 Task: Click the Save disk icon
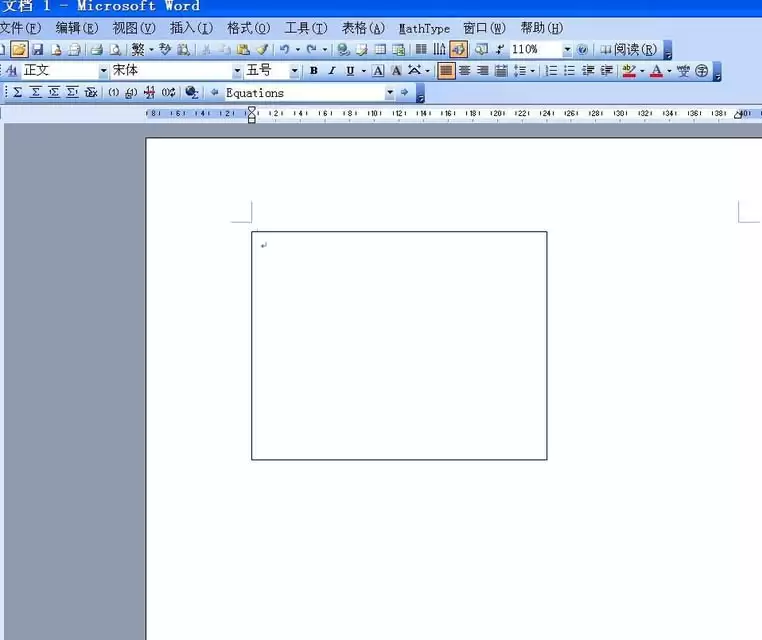point(37,50)
